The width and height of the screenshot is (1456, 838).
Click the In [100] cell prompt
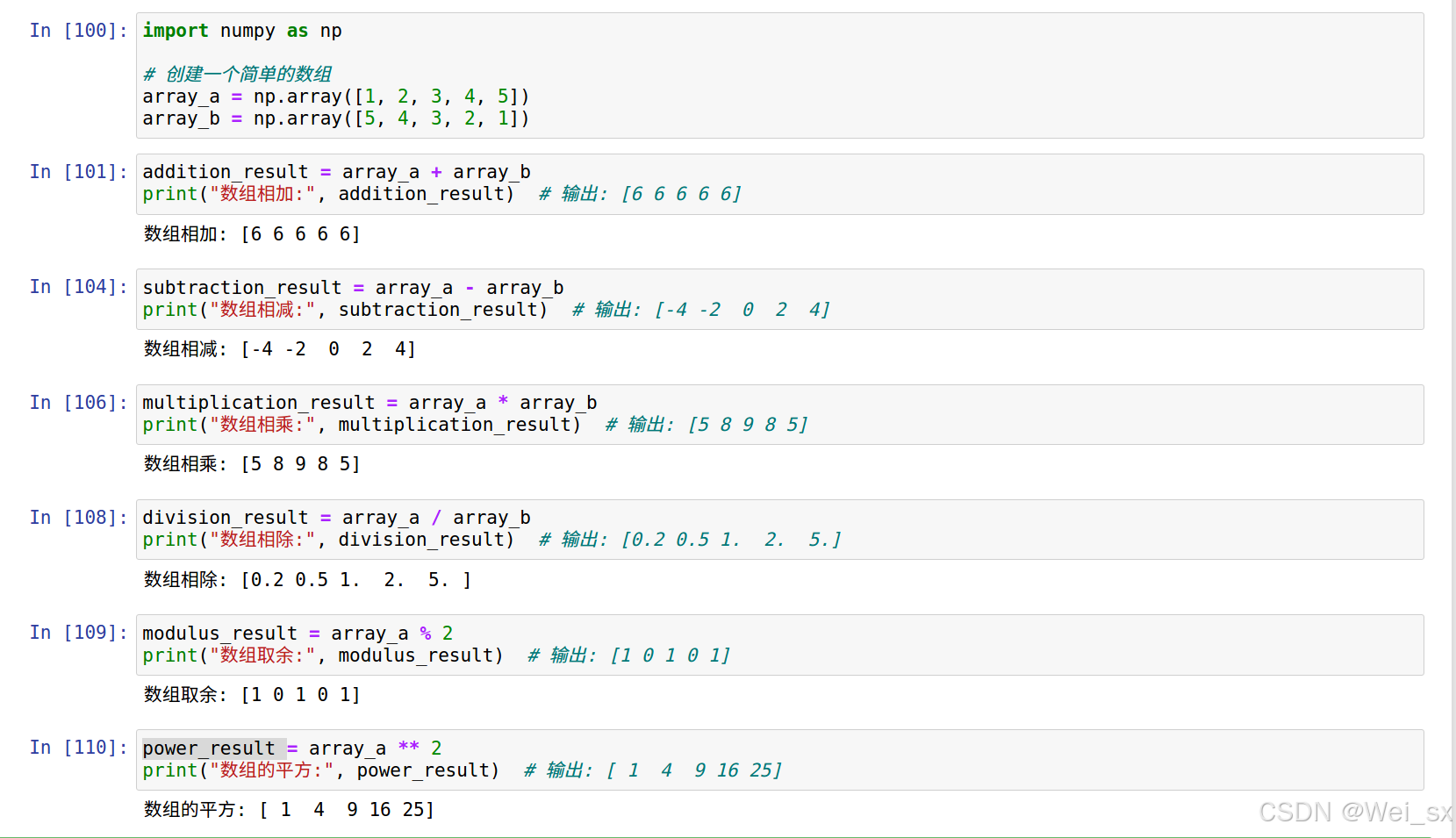click(x=78, y=31)
